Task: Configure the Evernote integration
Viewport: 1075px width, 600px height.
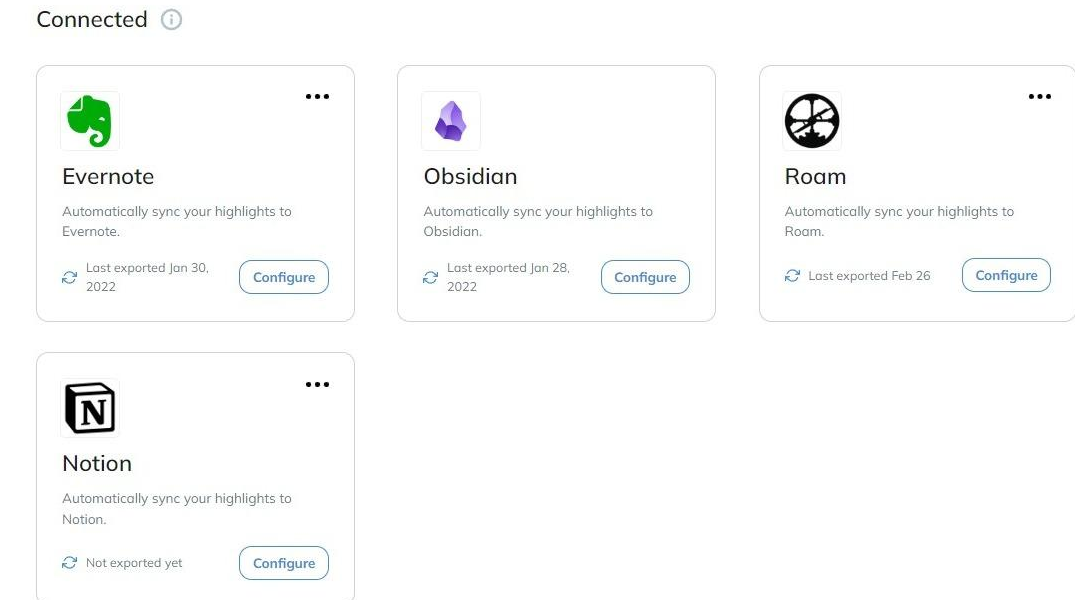Action: coord(284,277)
